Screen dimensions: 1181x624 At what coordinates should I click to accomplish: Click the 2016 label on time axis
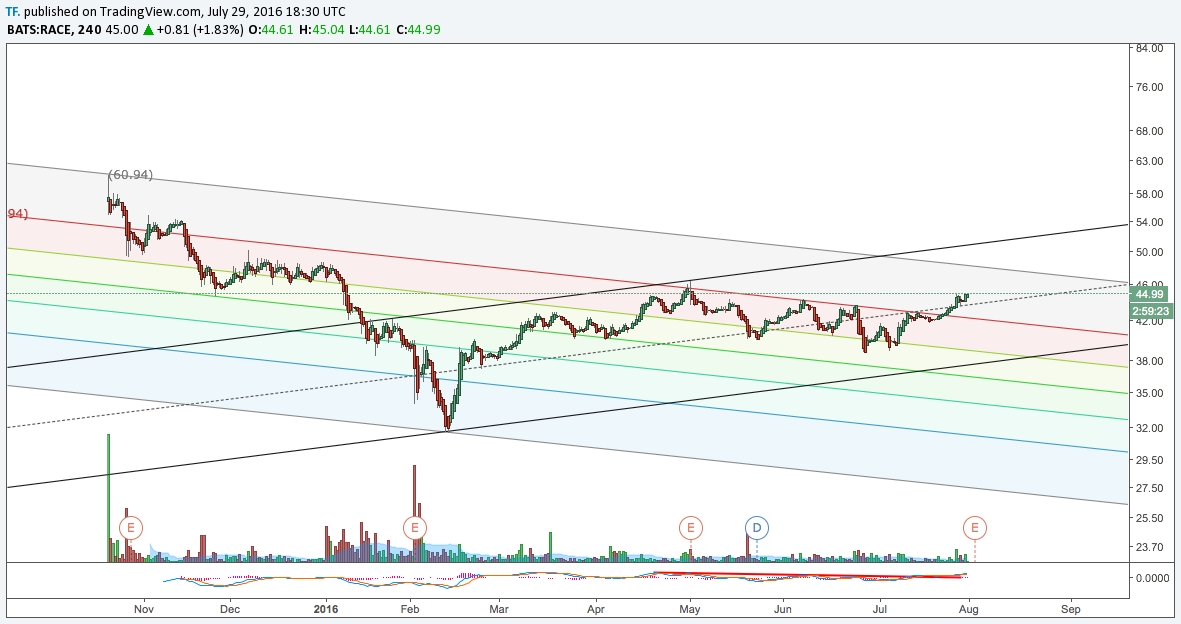(x=326, y=609)
